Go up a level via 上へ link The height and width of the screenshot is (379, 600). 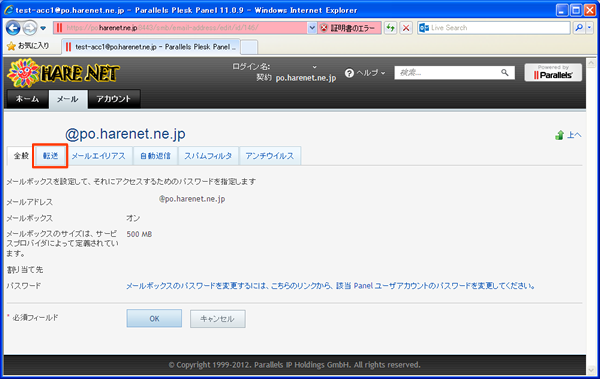[569, 135]
